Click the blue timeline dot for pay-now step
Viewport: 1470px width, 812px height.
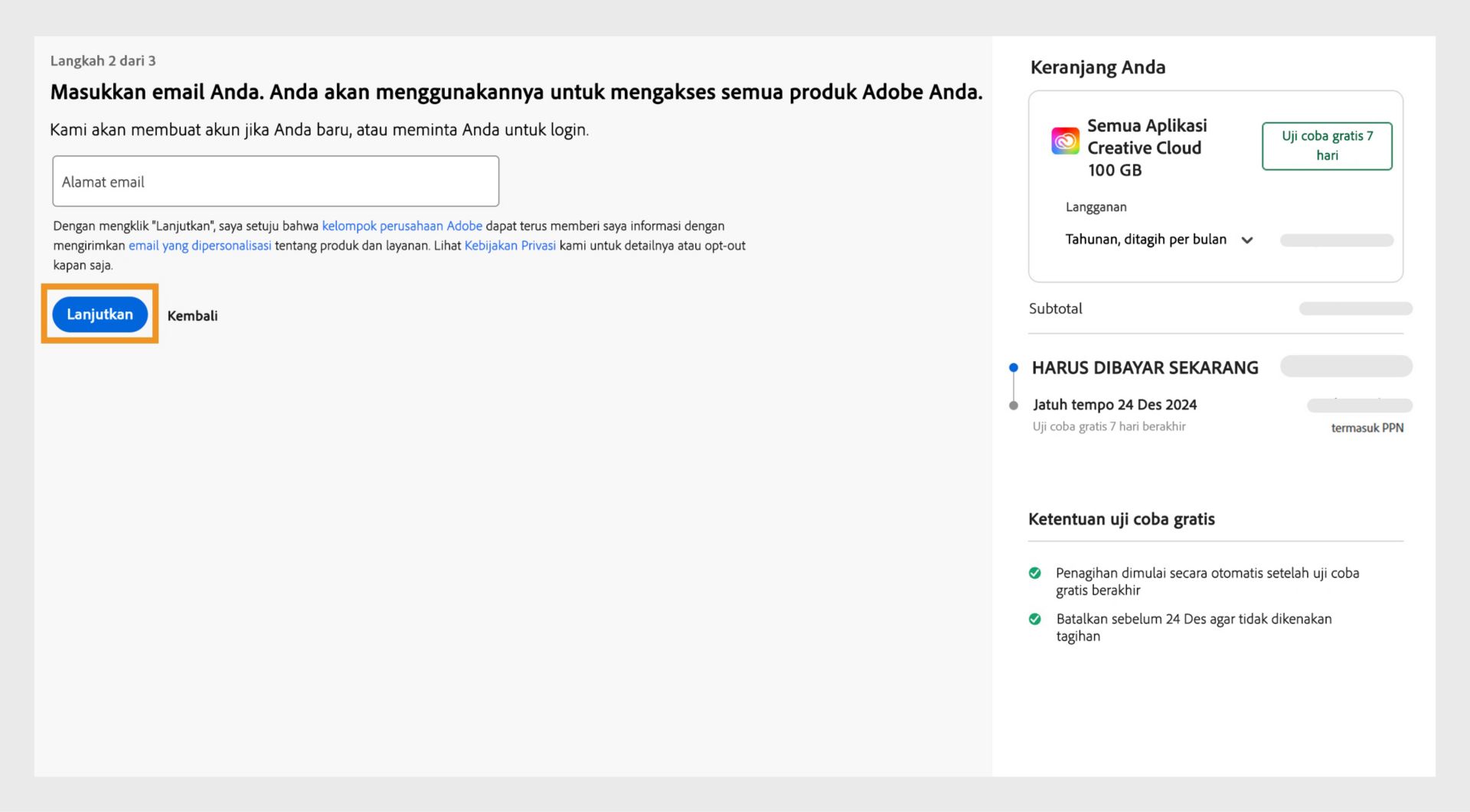[1014, 367]
